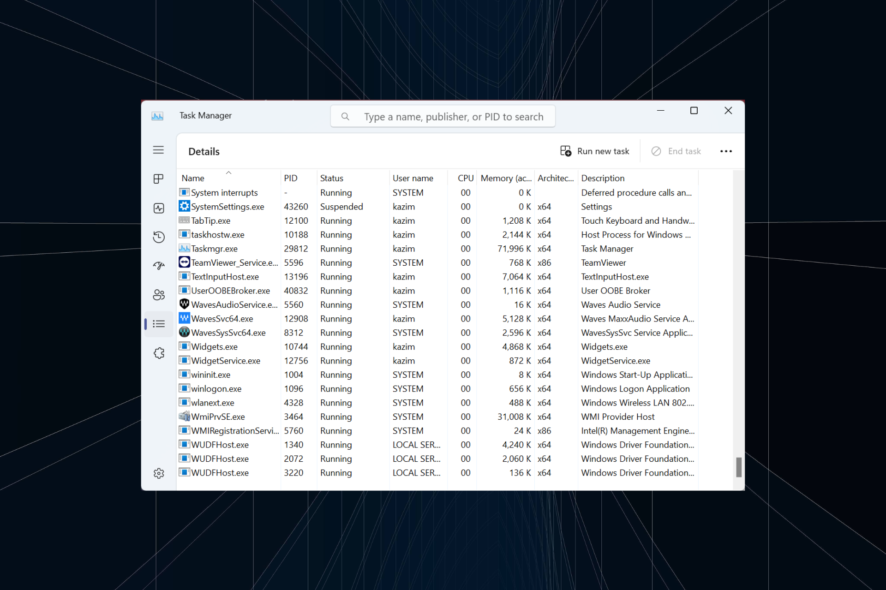The width and height of the screenshot is (886, 590).
Task: Sort by the Memory column header
Action: point(505,177)
